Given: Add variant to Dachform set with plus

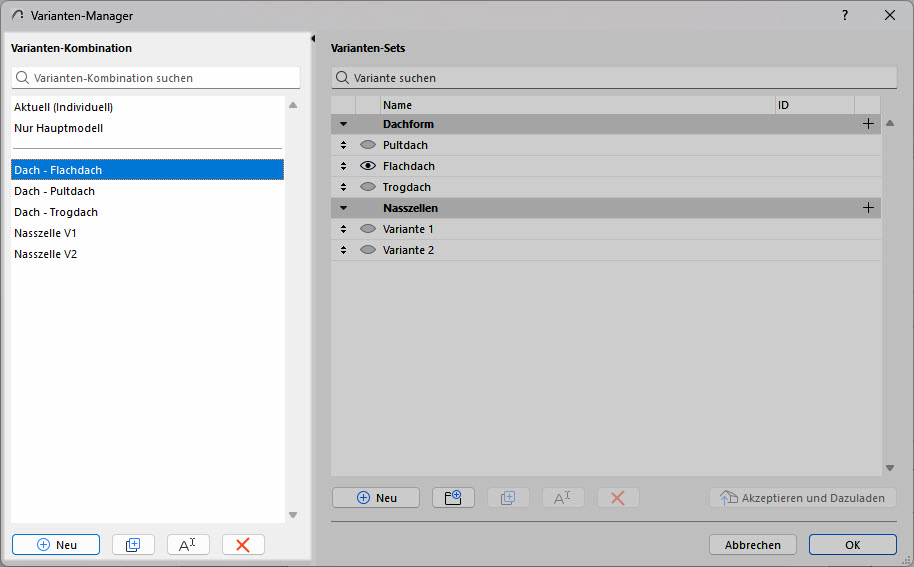Looking at the screenshot, I should point(868,124).
